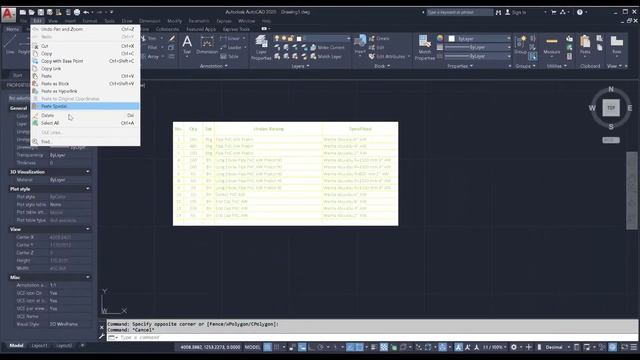Viewport: 640px width, 360px height.
Task: Expand the Block panel flyout
Action: [x=382, y=66]
